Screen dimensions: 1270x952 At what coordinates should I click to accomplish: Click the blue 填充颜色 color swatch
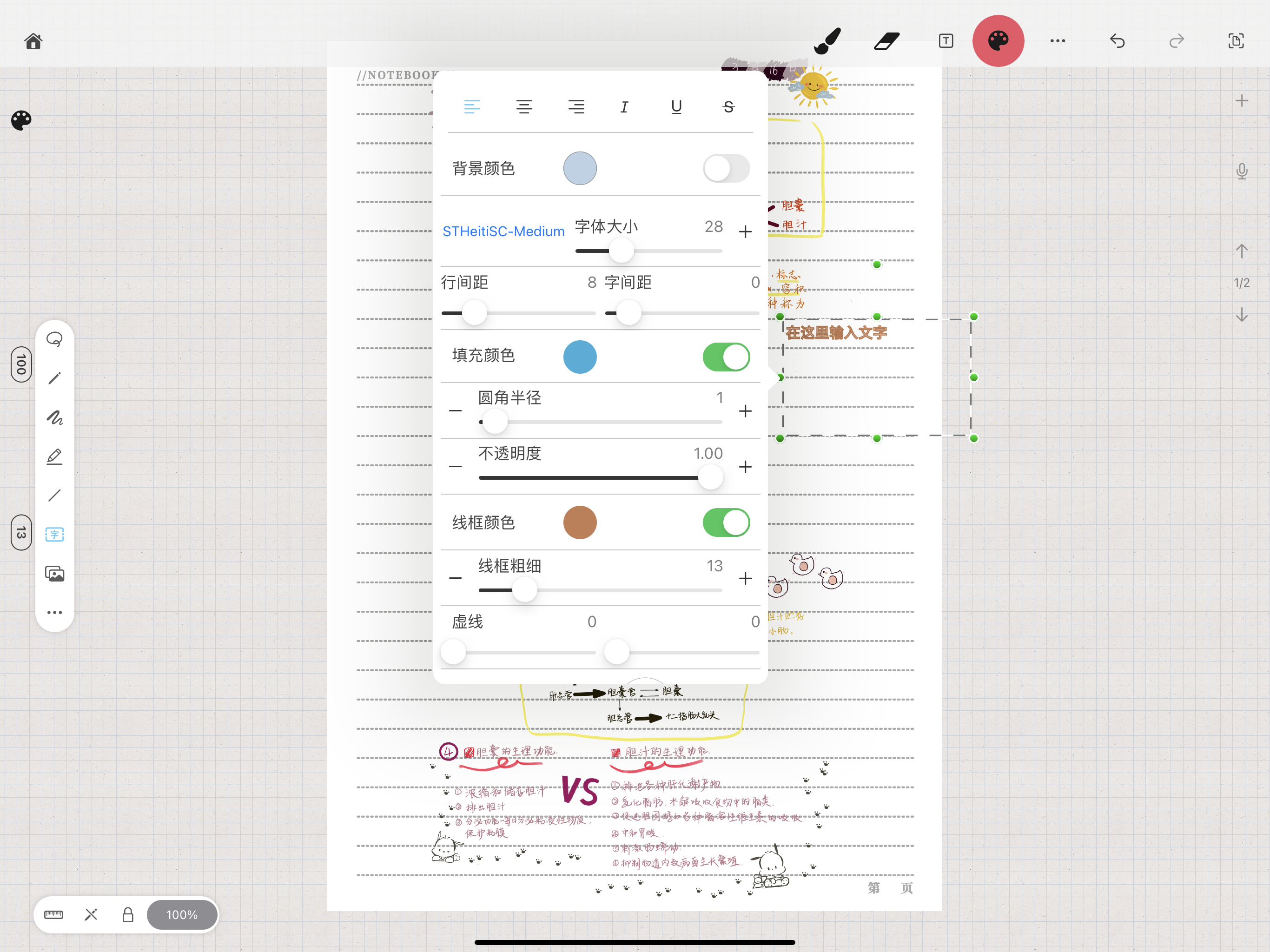click(580, 357)
